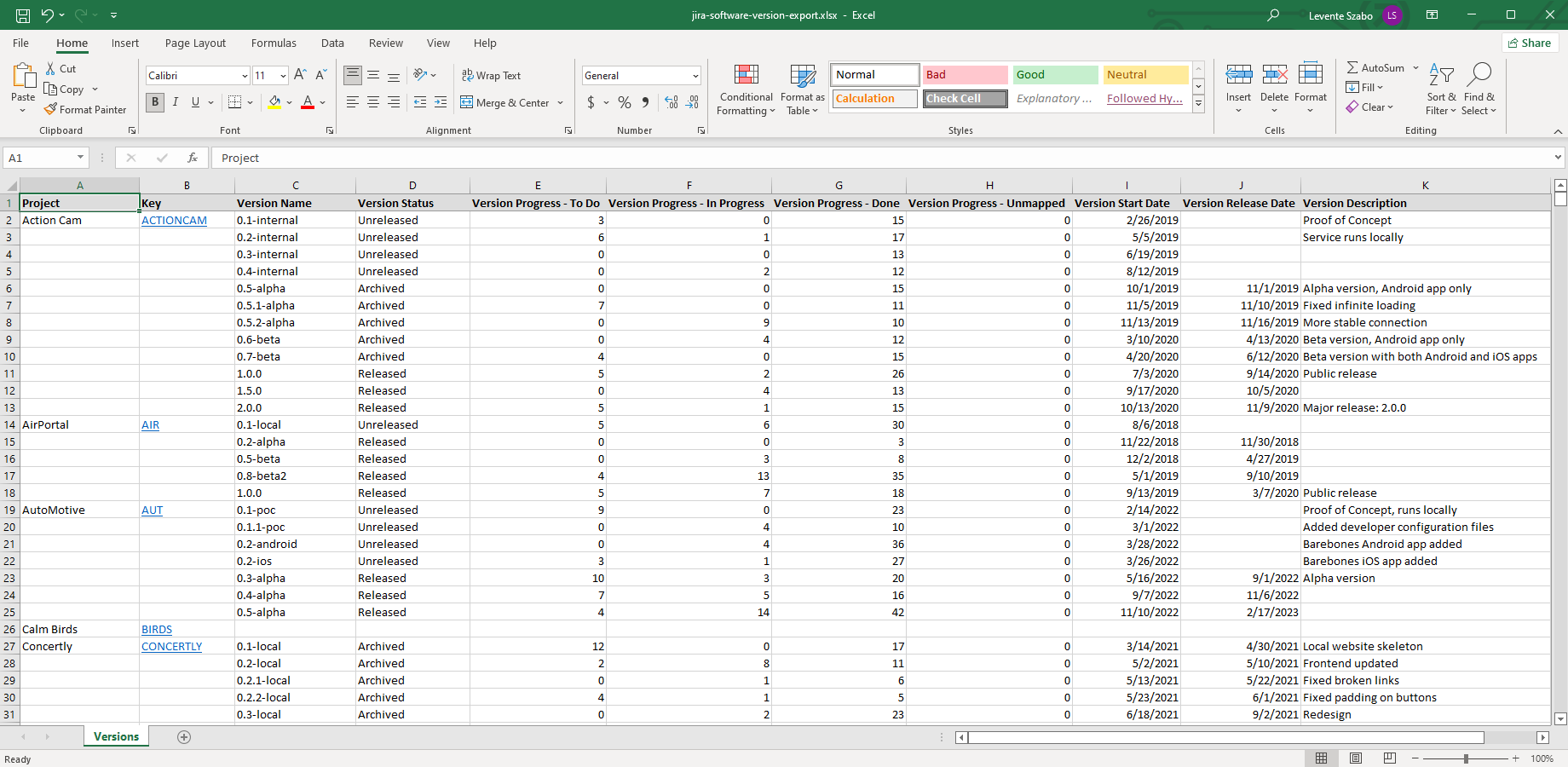
Task: Switch to the Formulas ribbon tab
Action: tap(274, 43)
